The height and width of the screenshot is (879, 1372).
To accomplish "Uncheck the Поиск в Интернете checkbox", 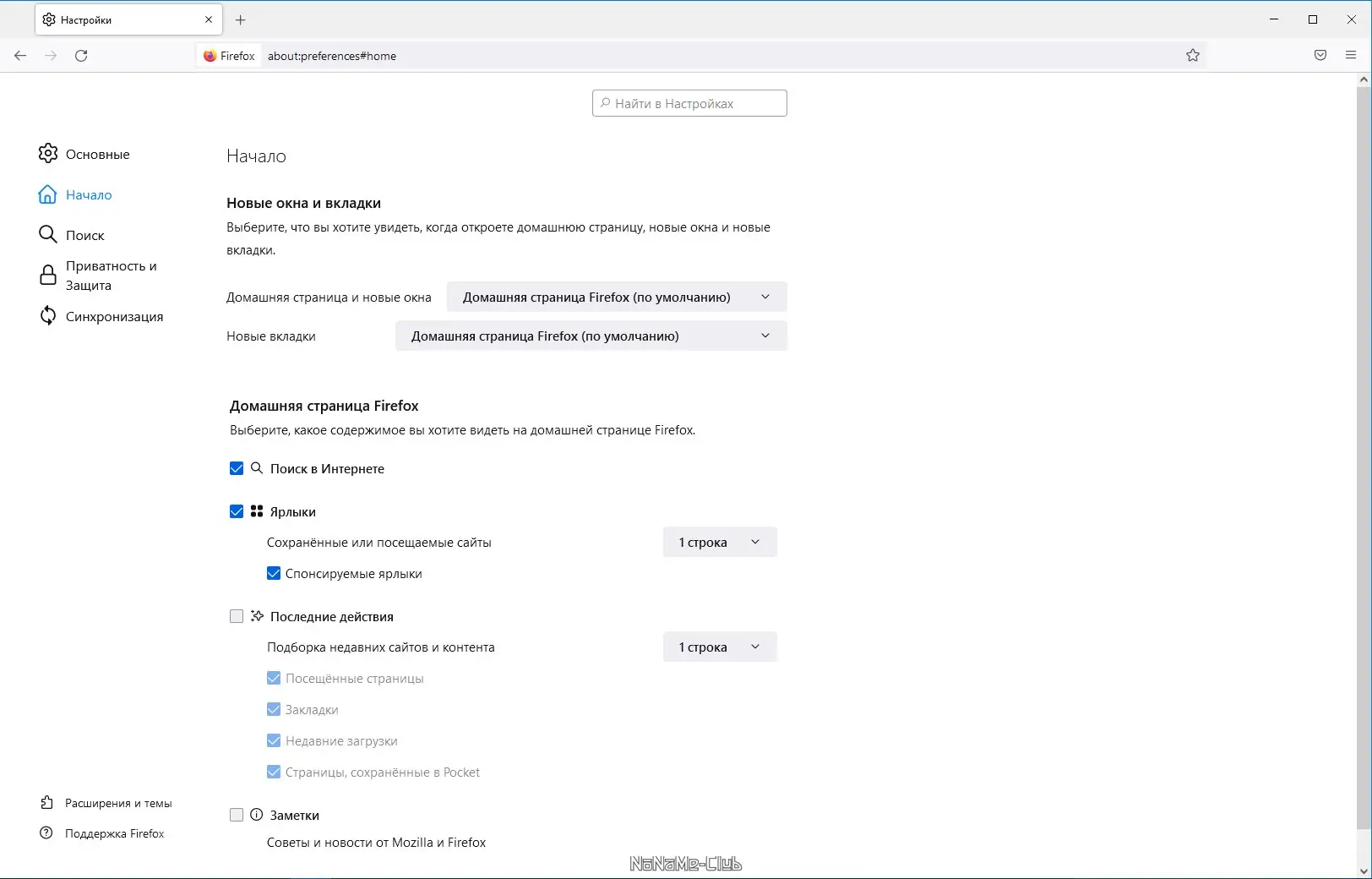I will [x=237, y=468].
